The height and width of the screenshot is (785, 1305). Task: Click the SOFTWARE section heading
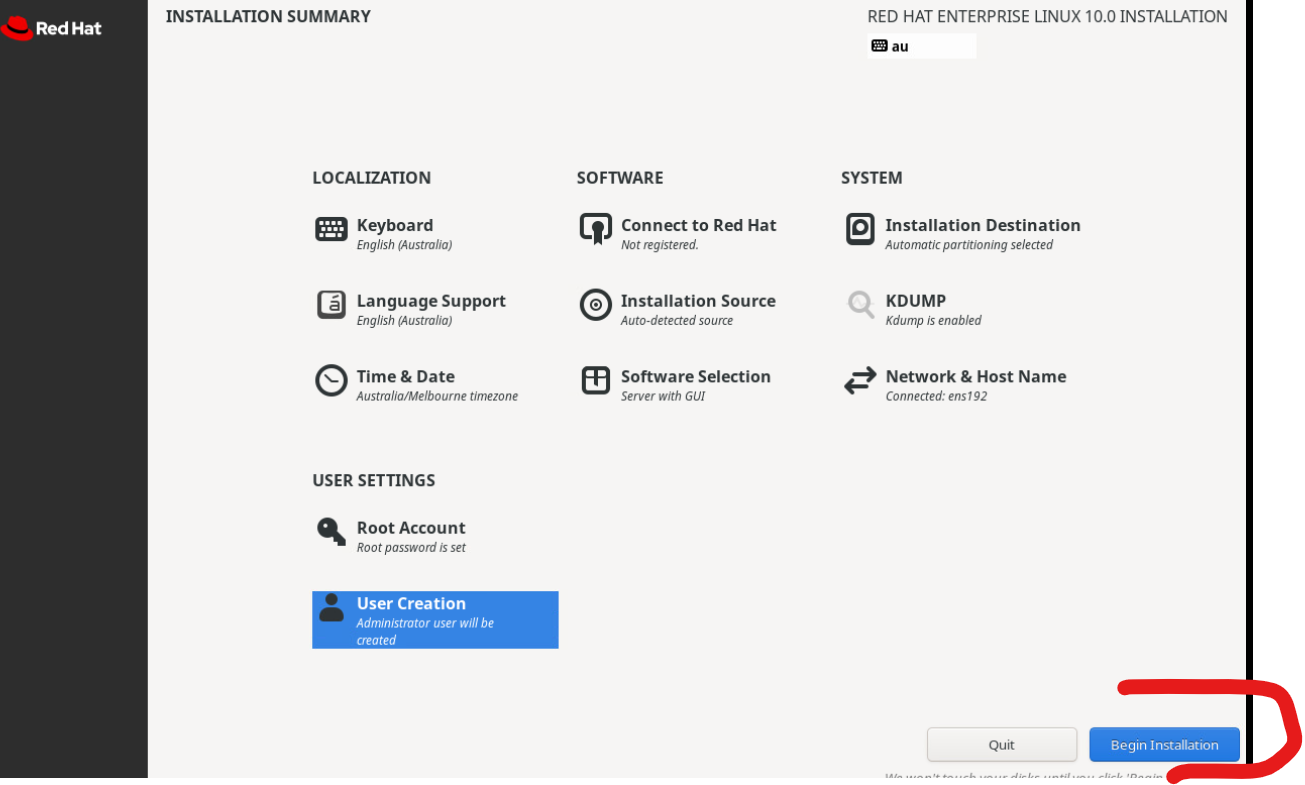(x=619, y=178)
